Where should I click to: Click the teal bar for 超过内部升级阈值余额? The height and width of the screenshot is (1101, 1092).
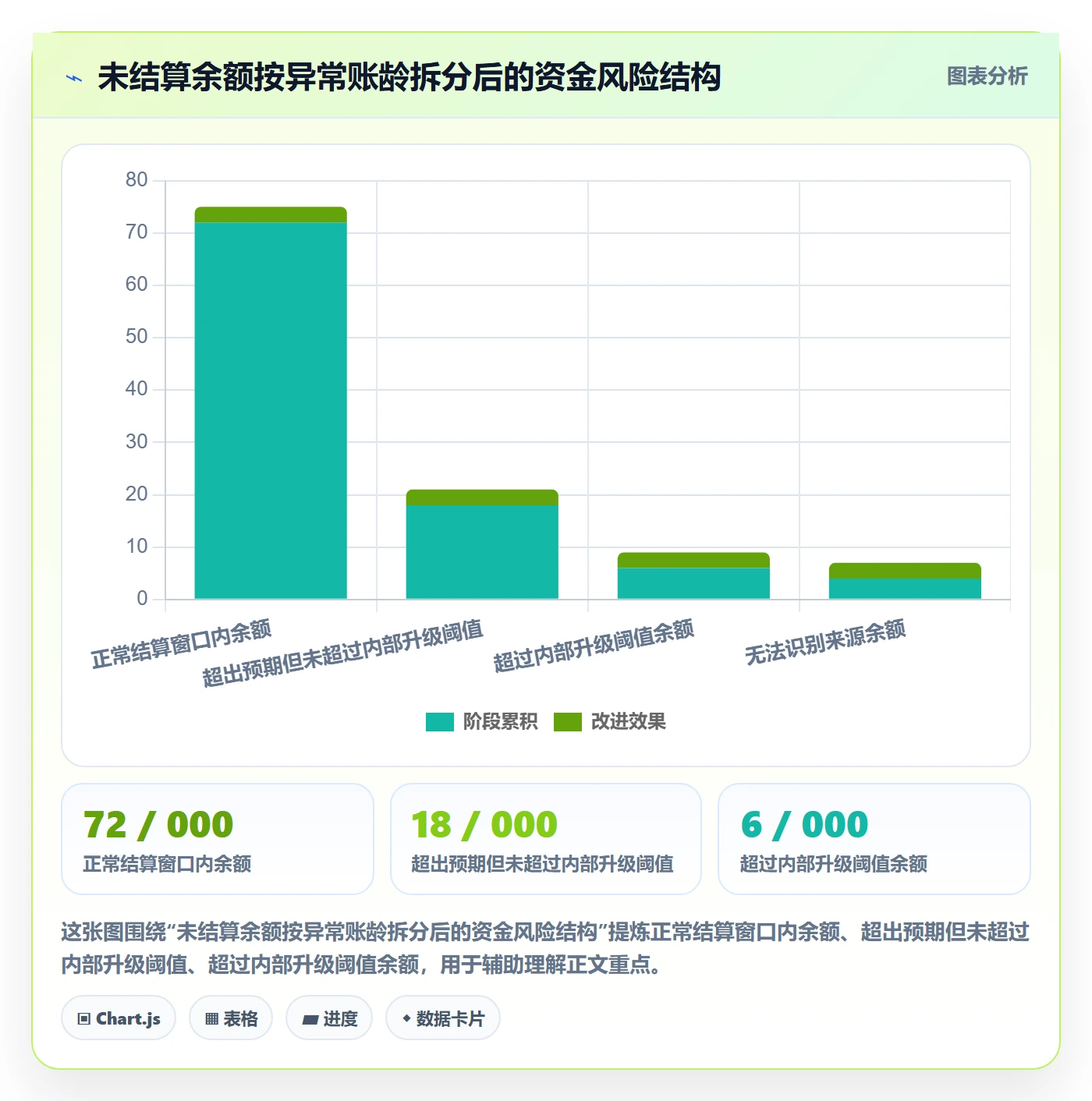[693, 583]
